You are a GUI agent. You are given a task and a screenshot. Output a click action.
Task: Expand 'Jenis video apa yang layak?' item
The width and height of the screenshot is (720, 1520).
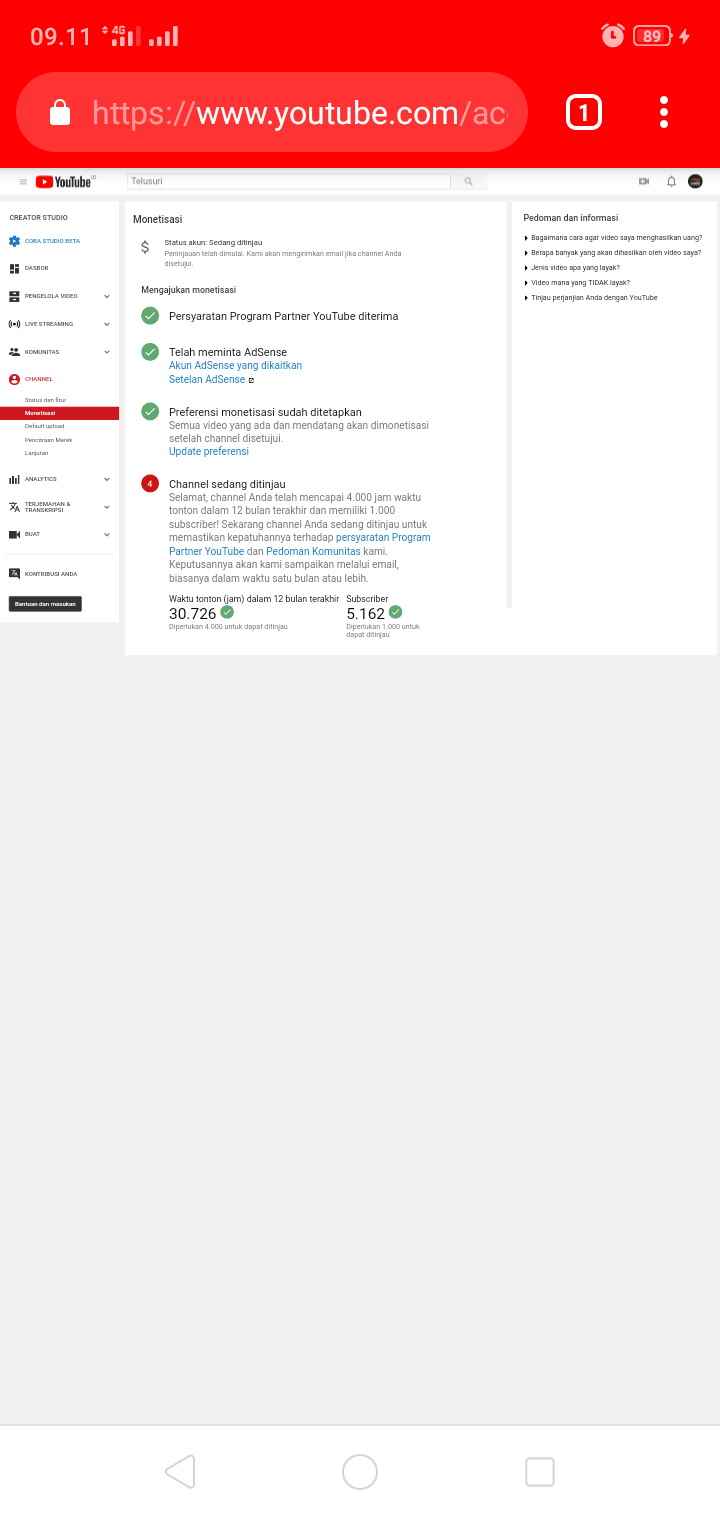point(572,268)
